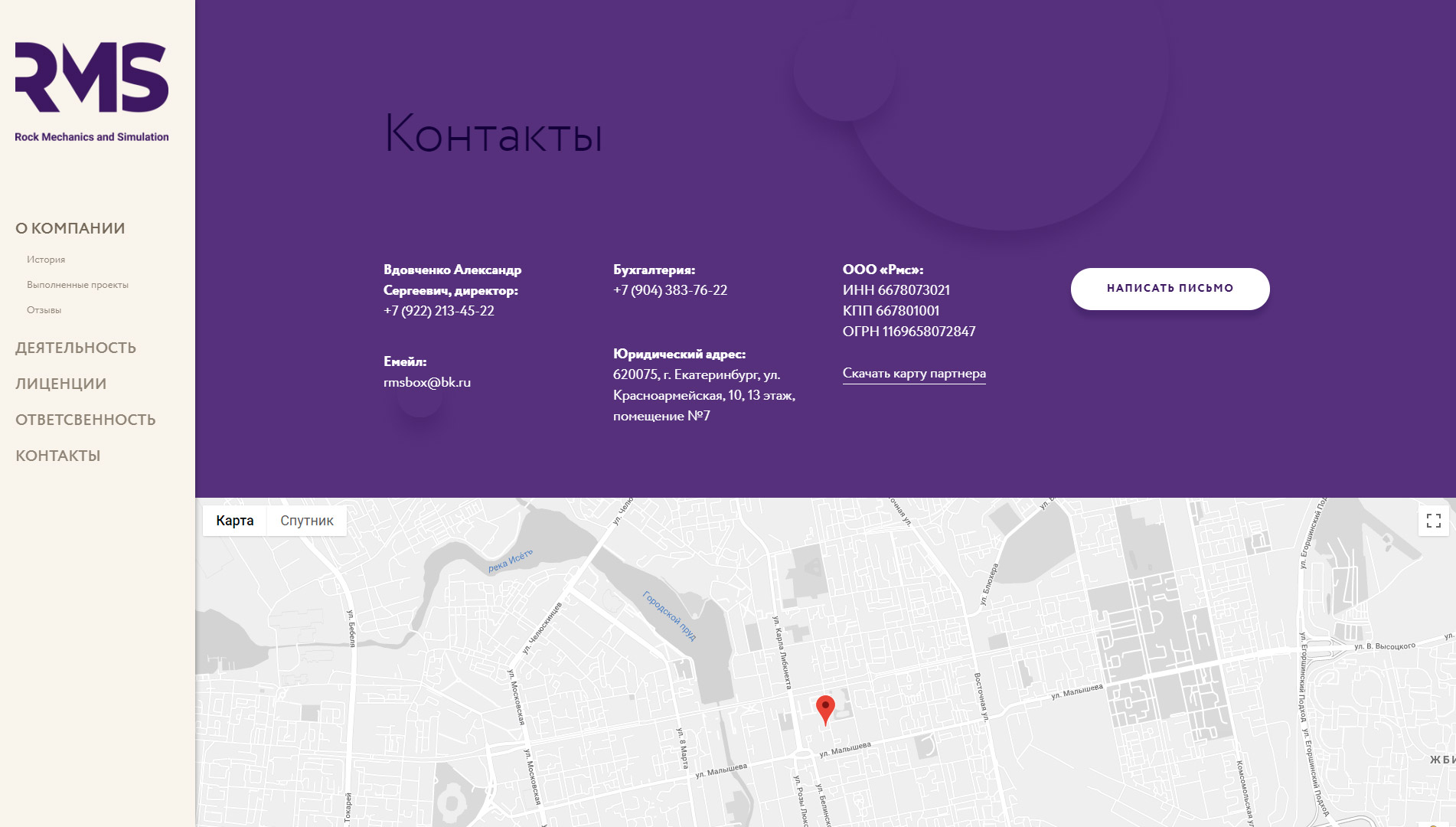Click the Контакты page heading
This screenshot has width=1456, height=827.
(493, 133)
